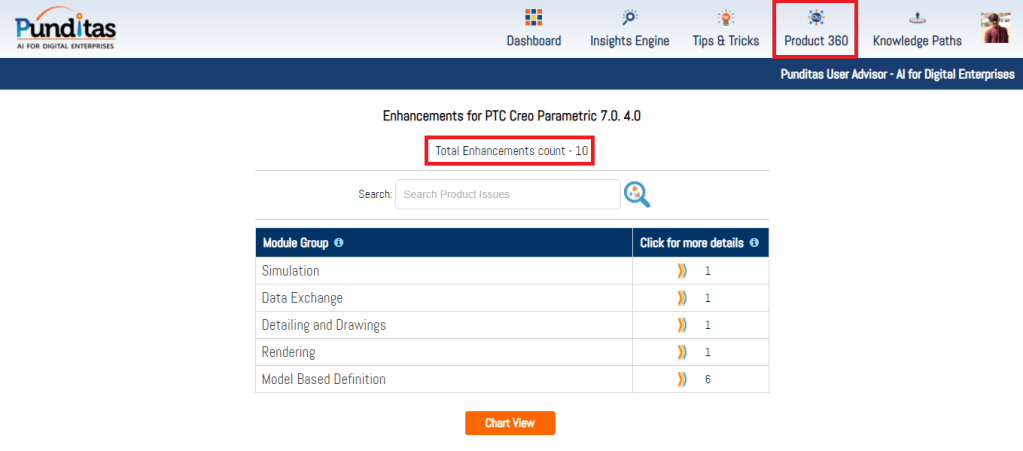Click the magnifier search icon button
The height and width of the screenshot is (451, 1023).
point(637,194)
